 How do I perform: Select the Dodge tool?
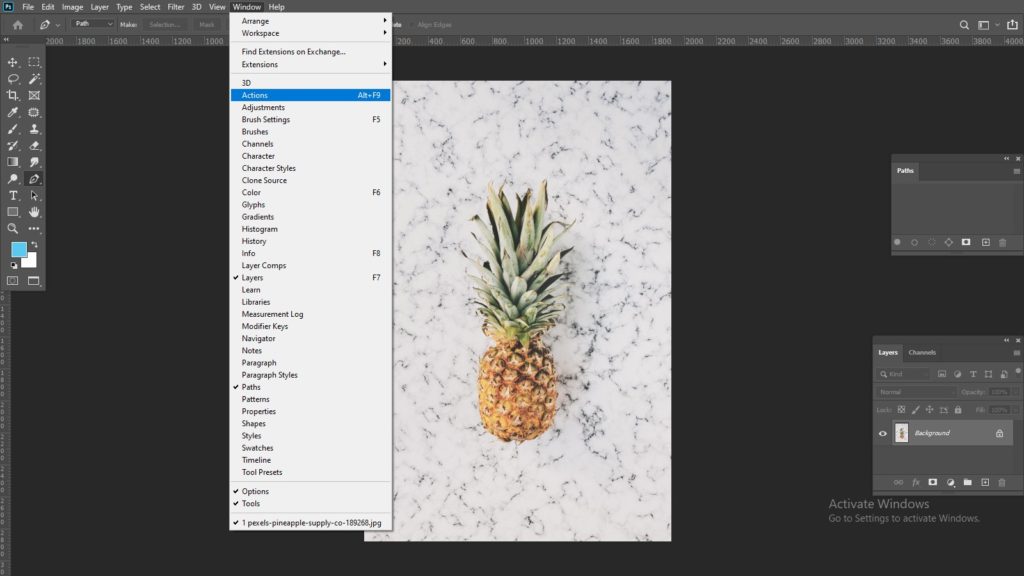pos(12,179)
